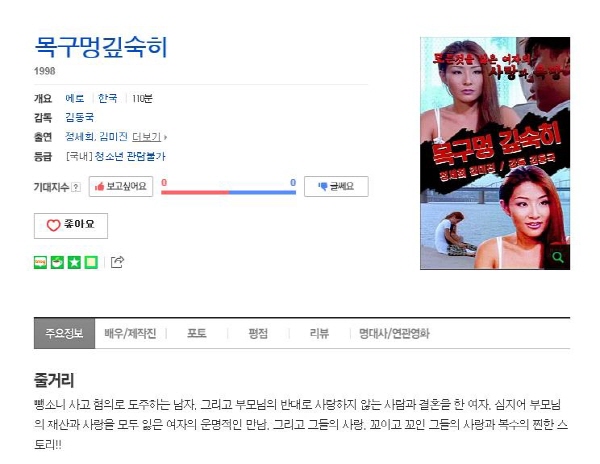Click the poster magnifier zoom icon

[x=558, y=257]
